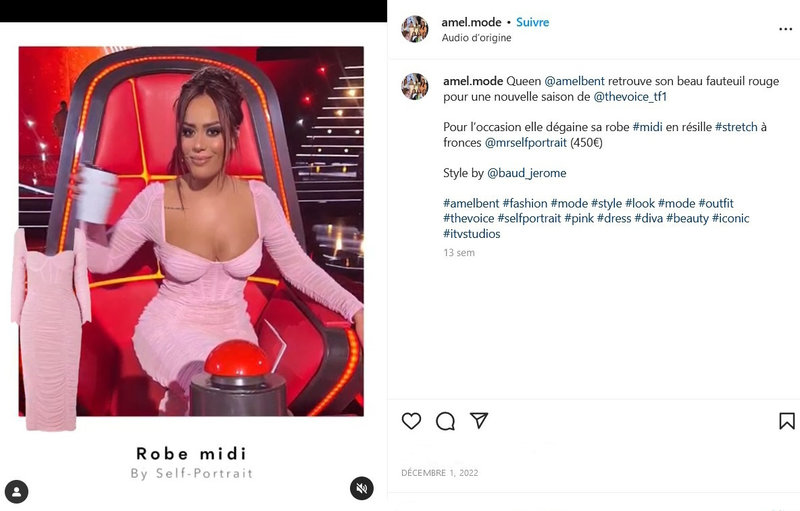Screen dimensions: 800x511
Task: Open amel.mode username in header
Action: [x=471, y=22]
